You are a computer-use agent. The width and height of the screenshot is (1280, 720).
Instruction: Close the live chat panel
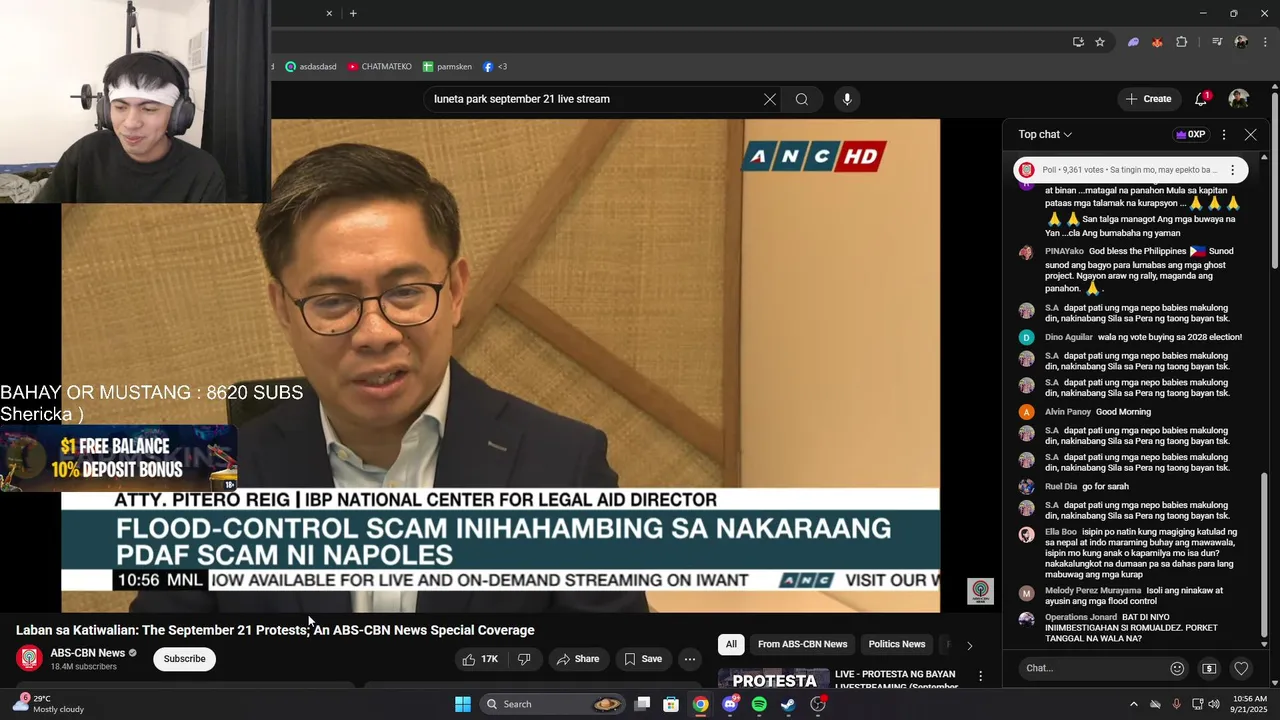(x=1250, y=134)
